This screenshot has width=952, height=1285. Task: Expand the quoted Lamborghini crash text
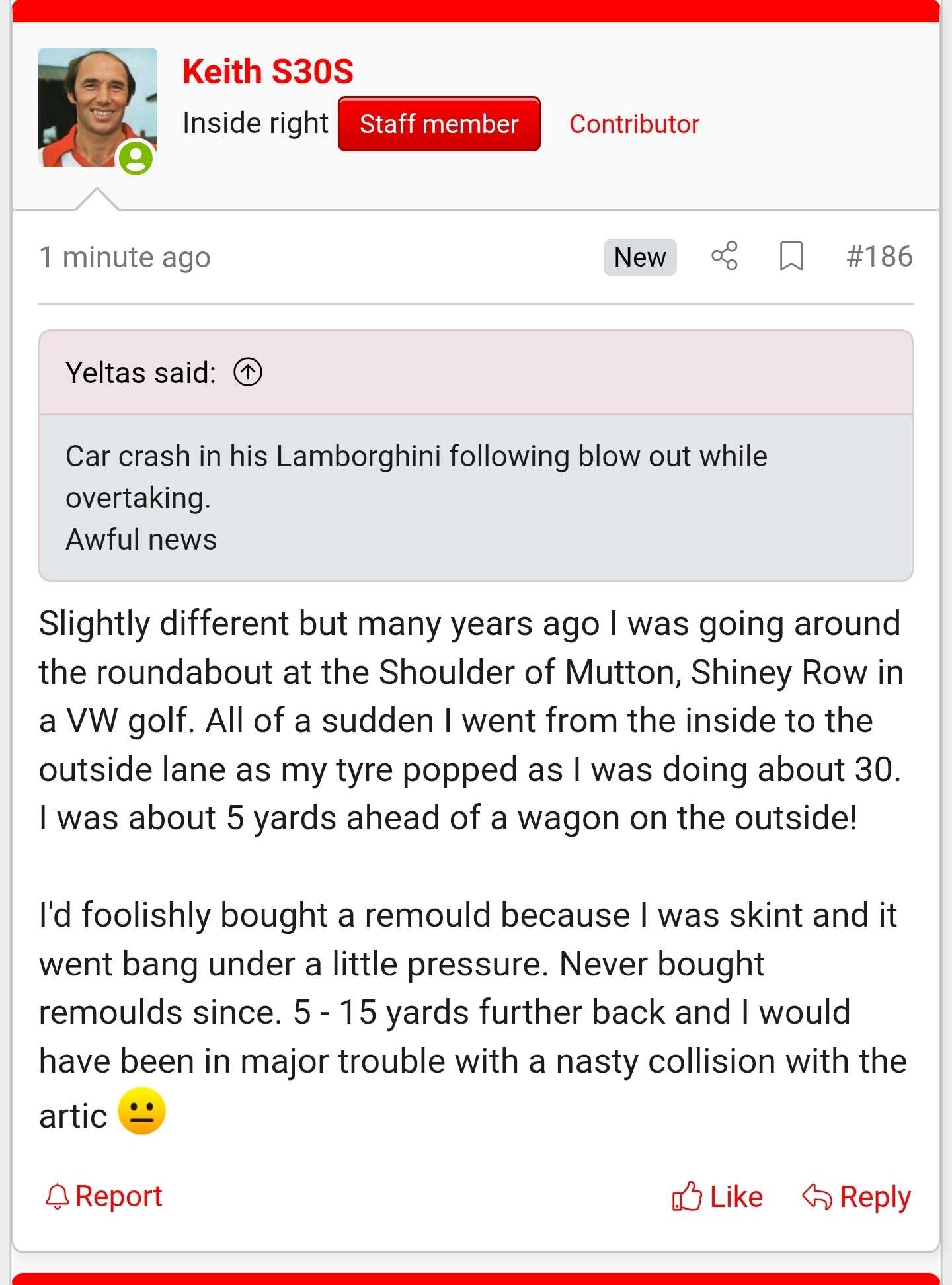476,498
